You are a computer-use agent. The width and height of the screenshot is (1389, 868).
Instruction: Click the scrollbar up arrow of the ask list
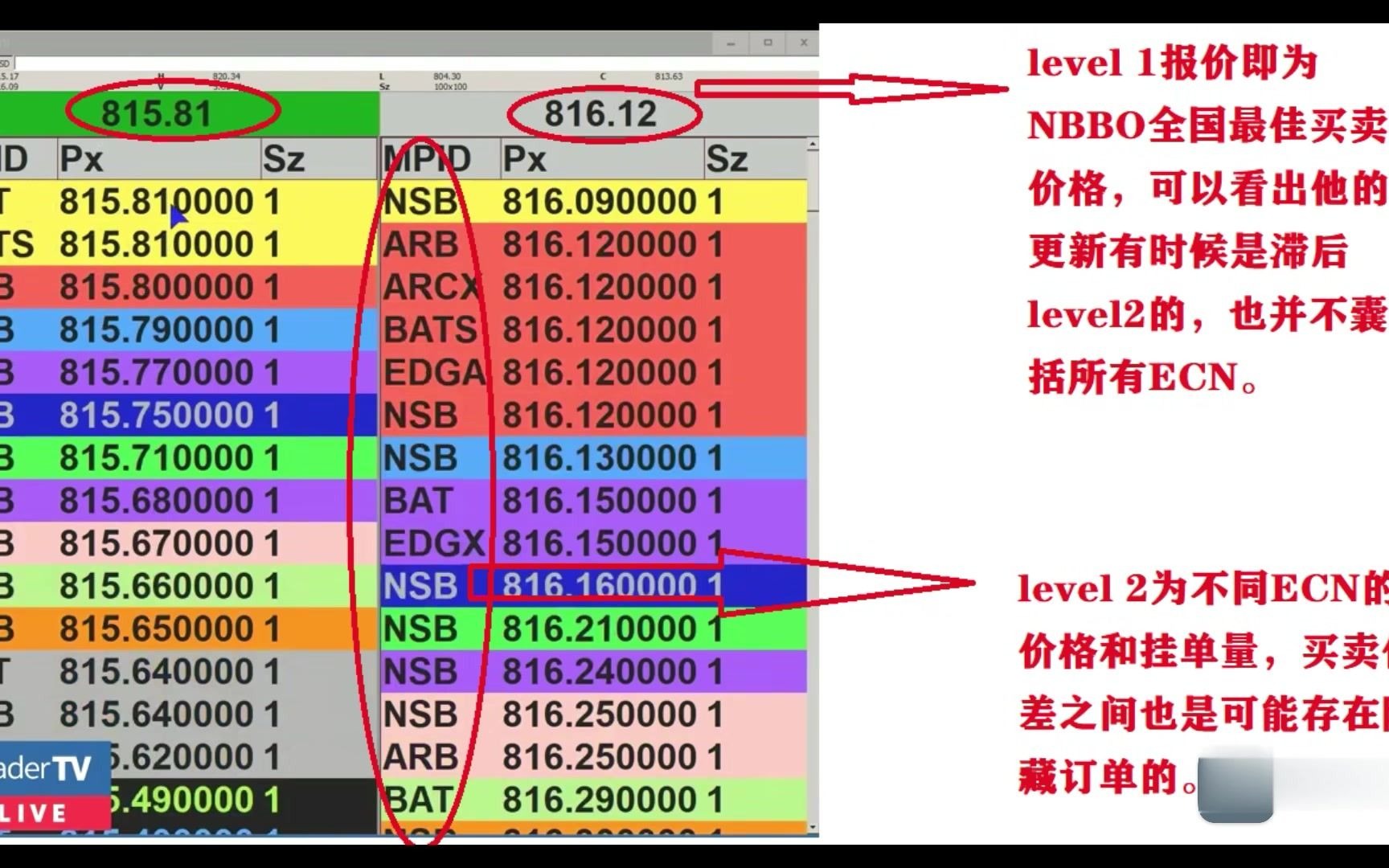click(813, 145)
